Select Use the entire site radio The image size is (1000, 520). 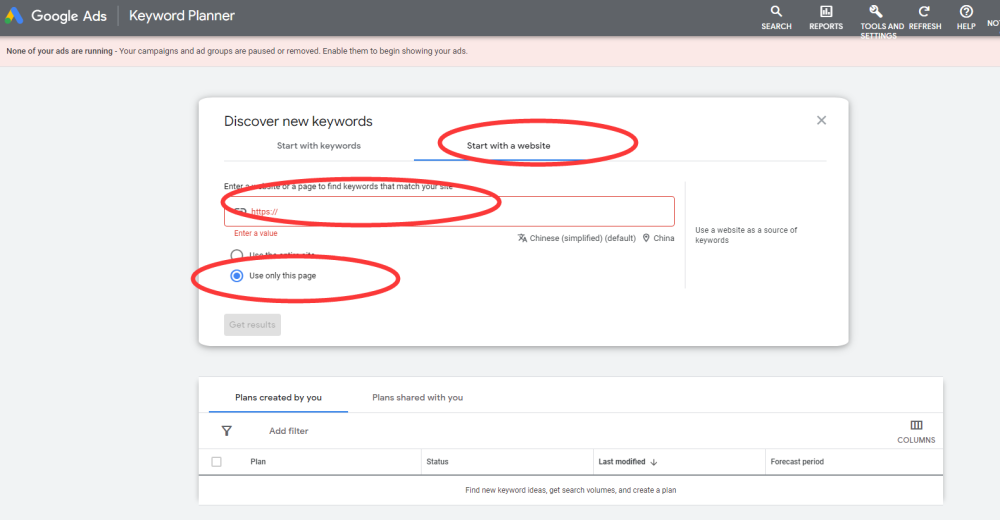237,255
